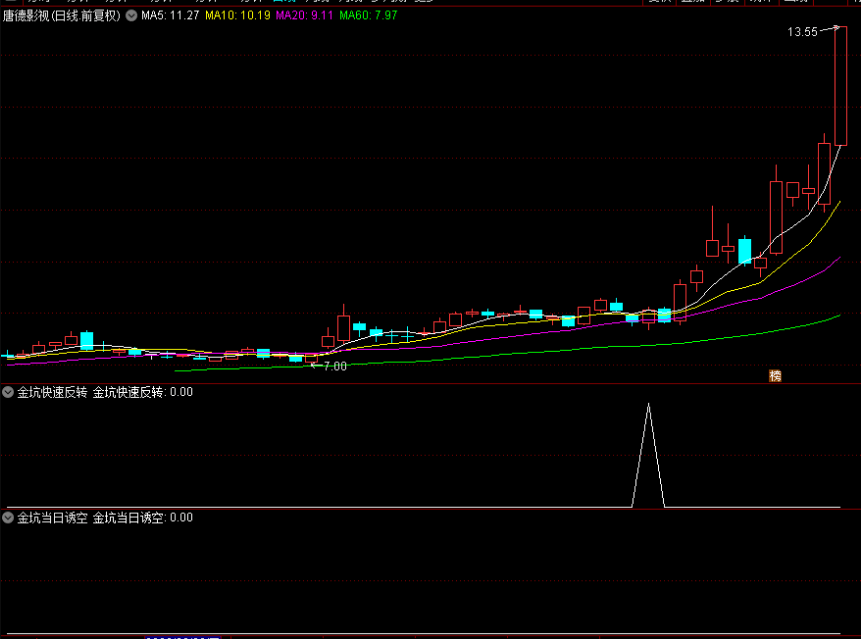Select the green MA60: 7.97 label
The width and height of the screenshot is (861, 639).
[x=368, y=15]
